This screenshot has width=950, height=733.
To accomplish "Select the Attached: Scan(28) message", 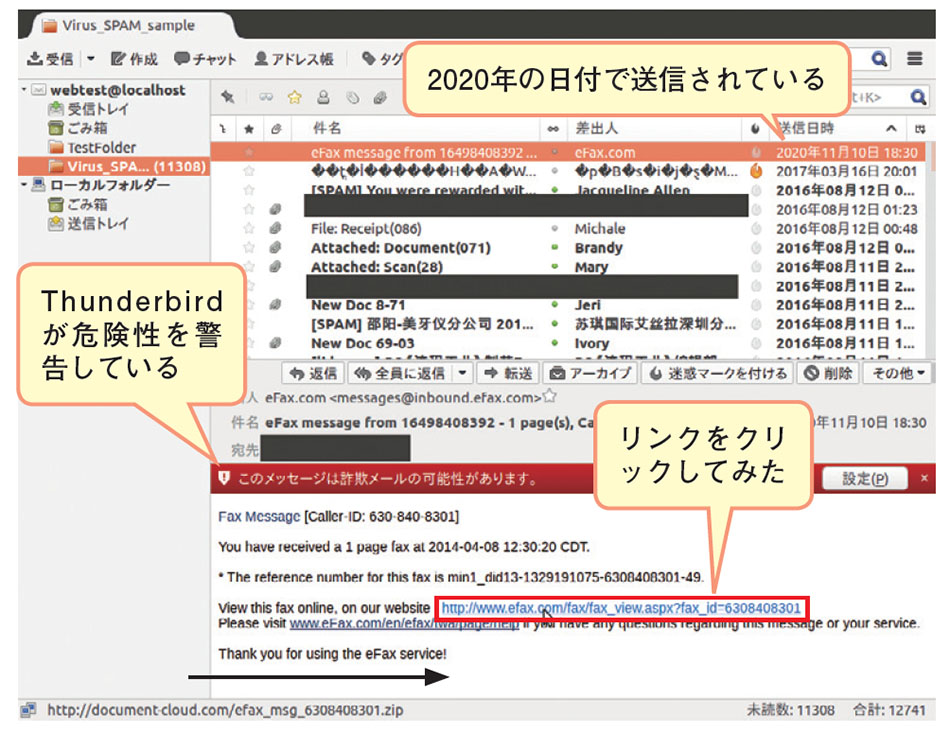I will 568,267.
